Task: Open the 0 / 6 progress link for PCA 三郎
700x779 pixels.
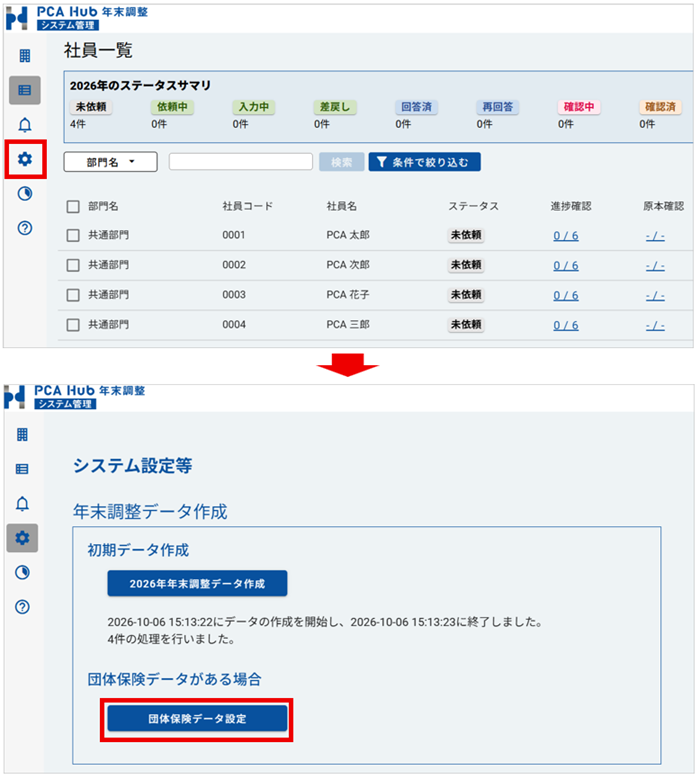Action: [566, 325]
